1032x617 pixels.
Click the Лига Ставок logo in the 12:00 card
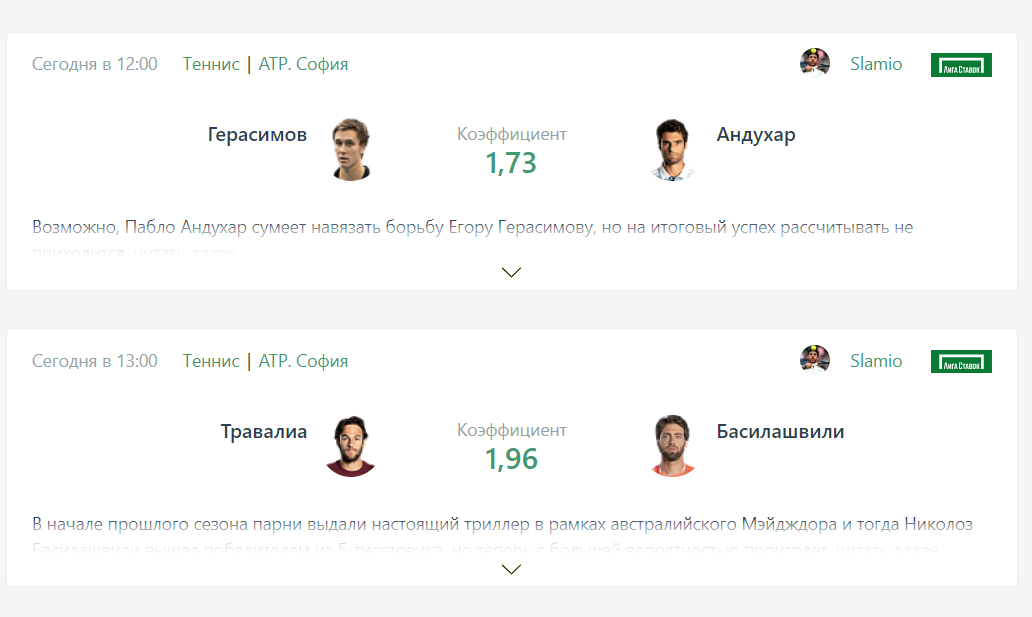coord(961,65)
